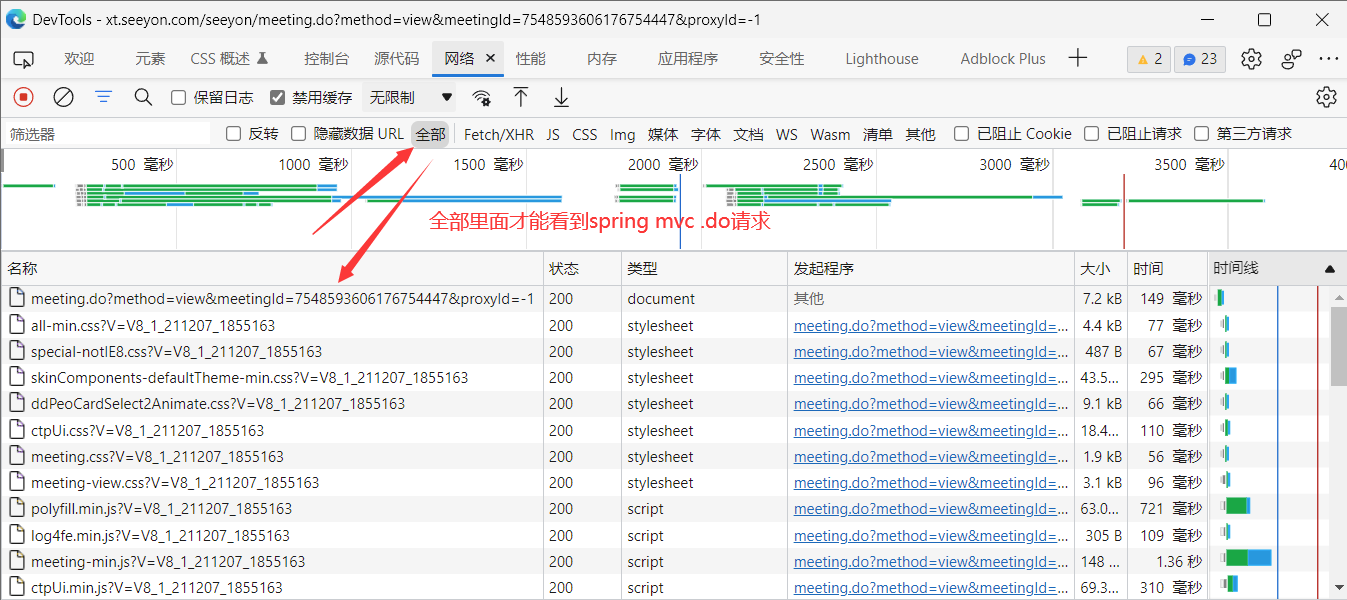
Task: Open network conditions wifi icon
Action: click(x=482, y=98)
